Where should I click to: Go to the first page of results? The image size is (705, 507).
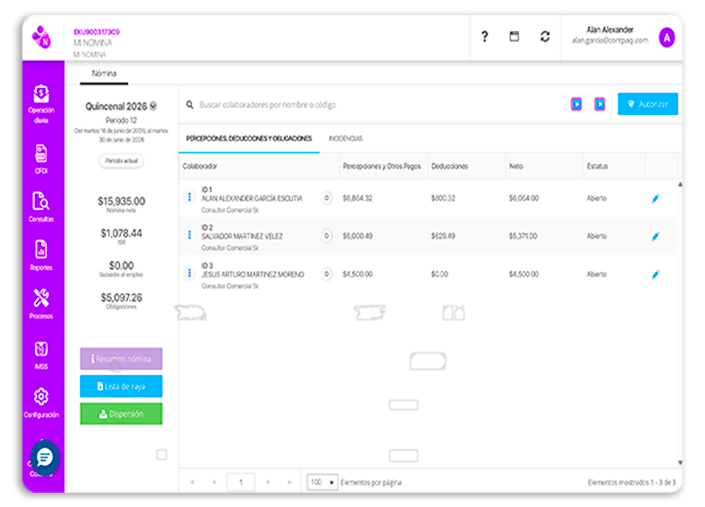192,482
